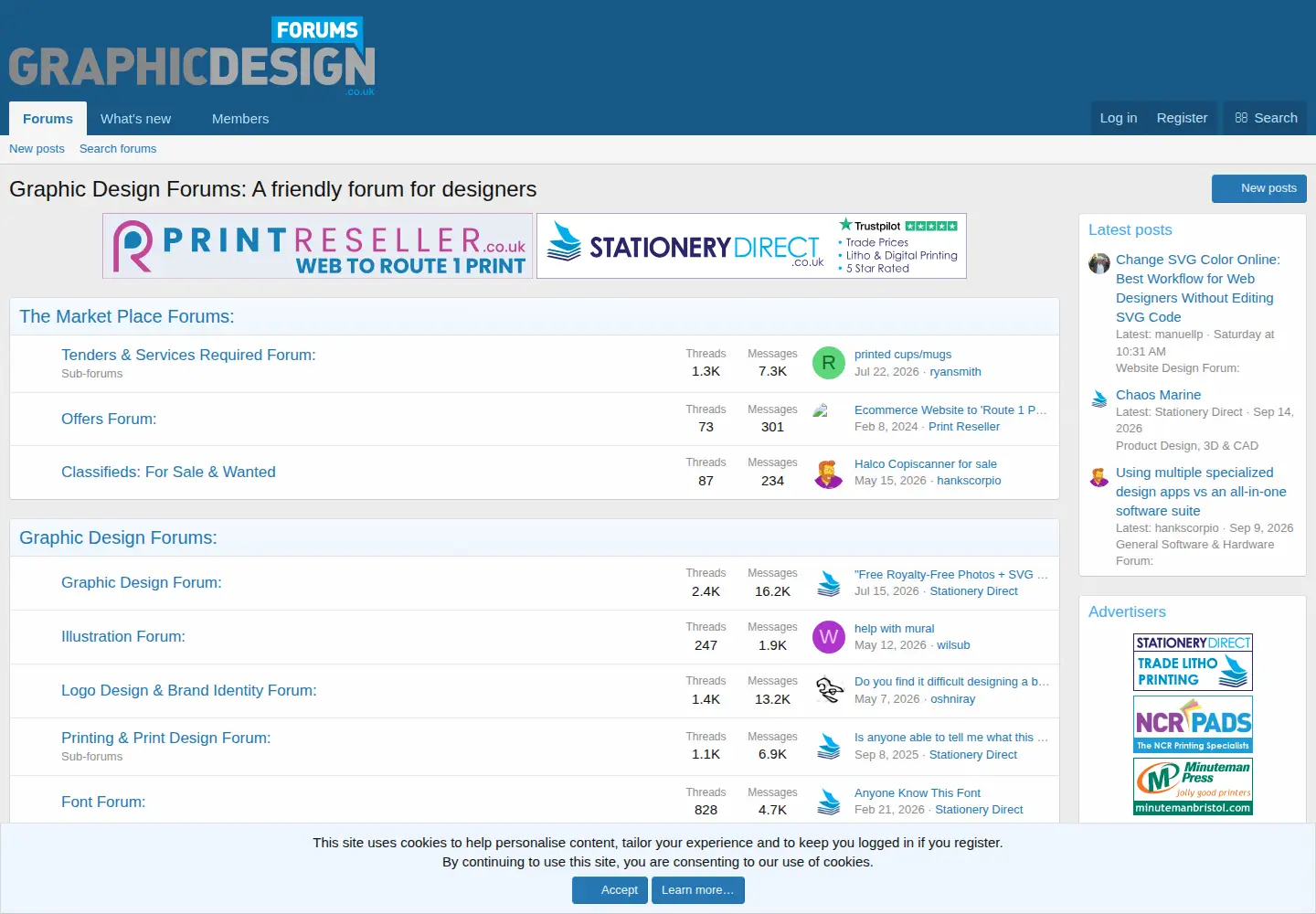Click hankscorpio avatar in Classifieds row
The image size is (1316, 914).
829,473
